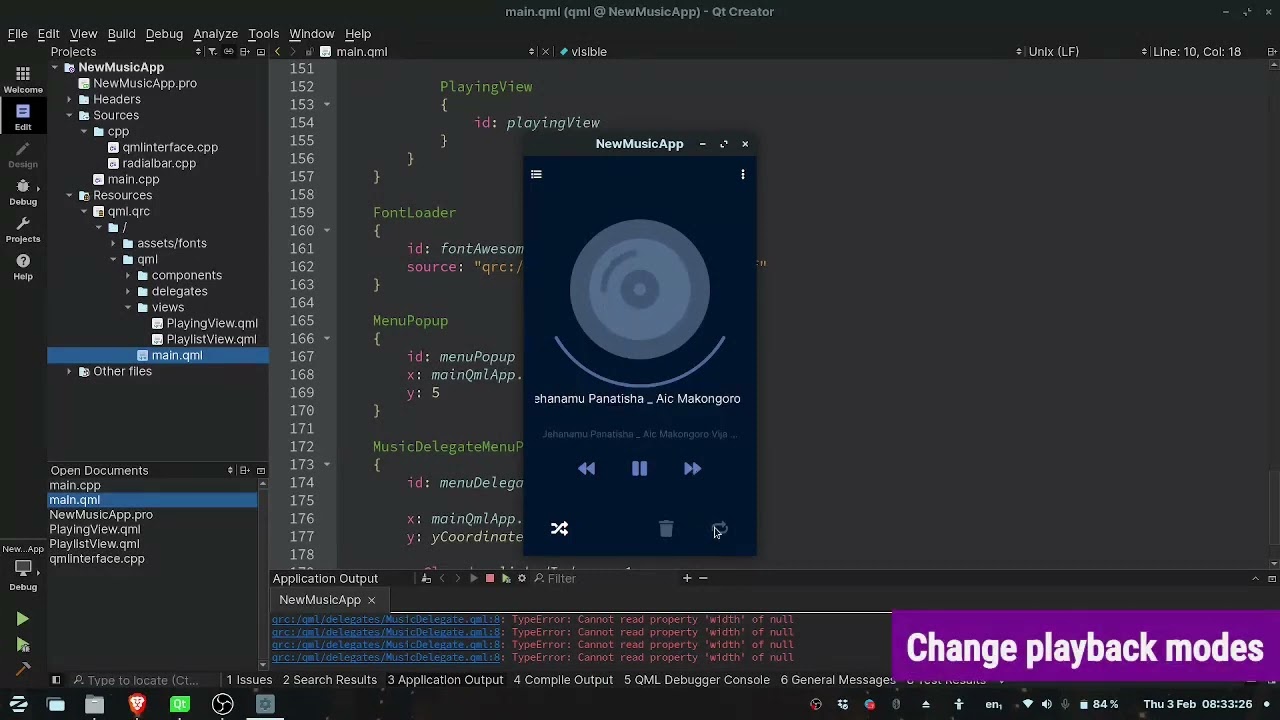Viewport: 1280px width, 720px height.
Task: Open hamburger menu in NewMusicApp window
Action: pos(536,175)
